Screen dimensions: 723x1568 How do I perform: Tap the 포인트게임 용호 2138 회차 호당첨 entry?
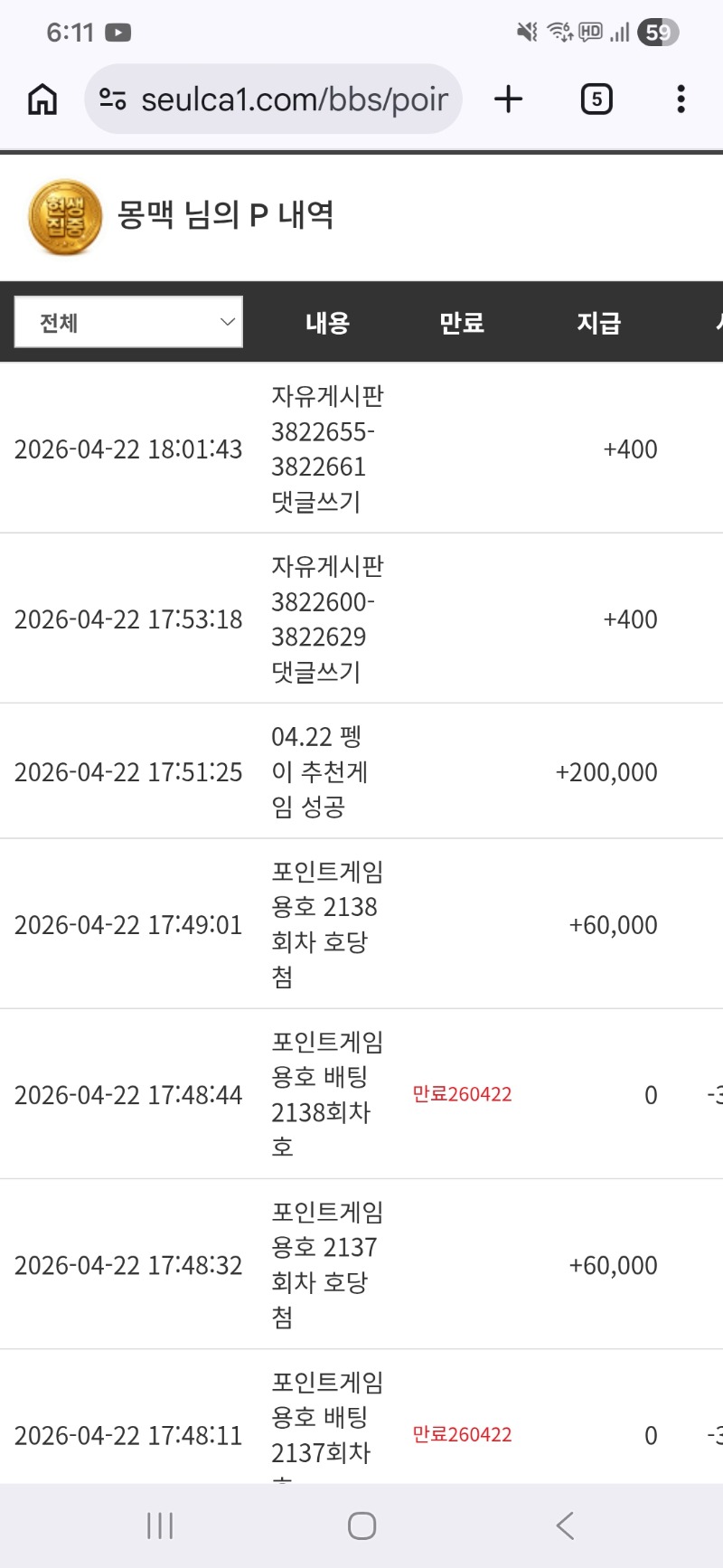(326, 924)
